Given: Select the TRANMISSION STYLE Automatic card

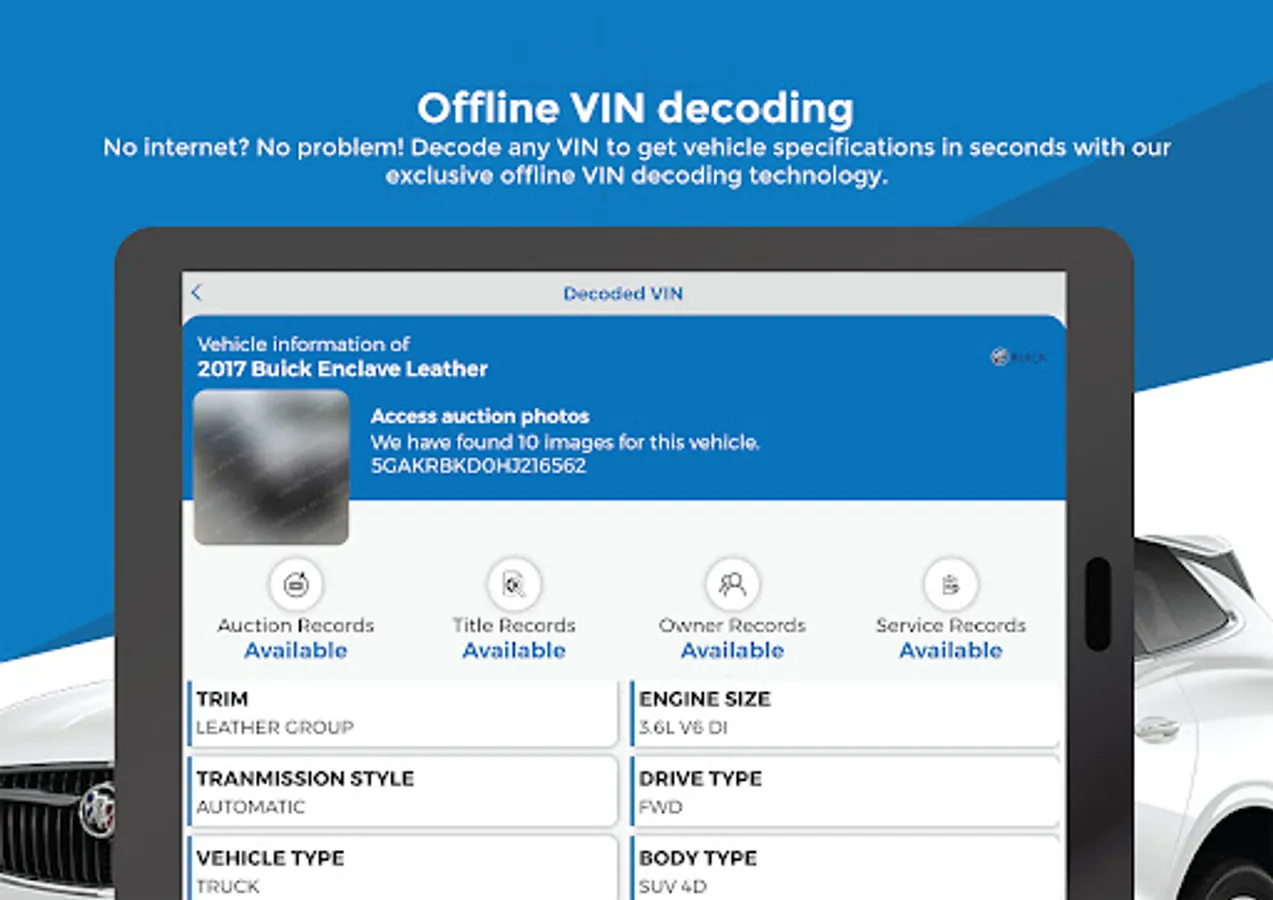Looking at the screenshot, I should point(403,792).
